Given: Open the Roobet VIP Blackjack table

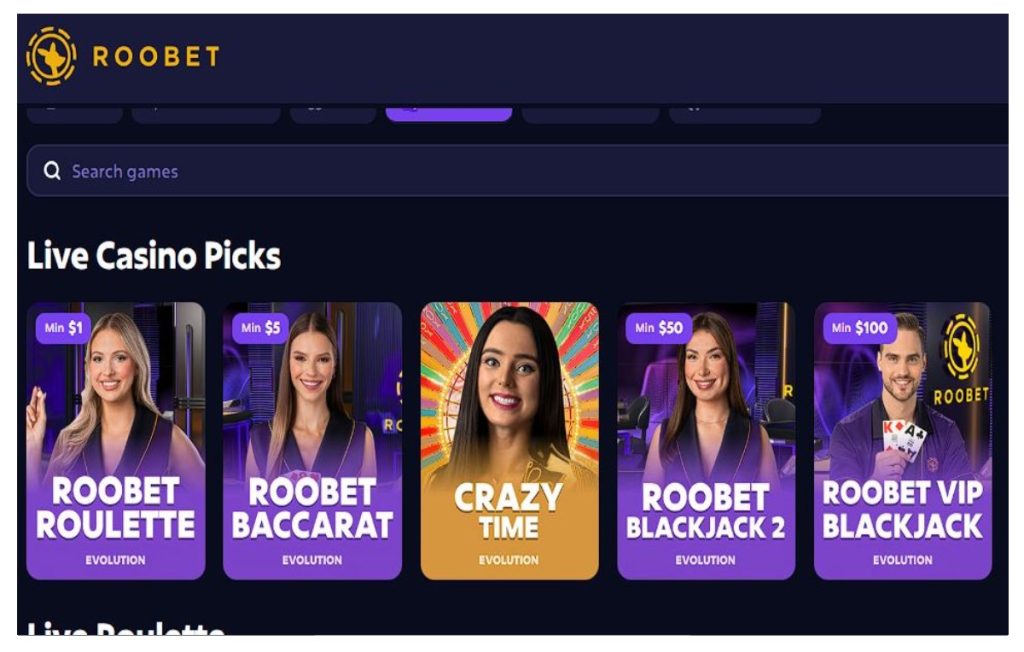Looking at the screenshot, I should point(903,441).
